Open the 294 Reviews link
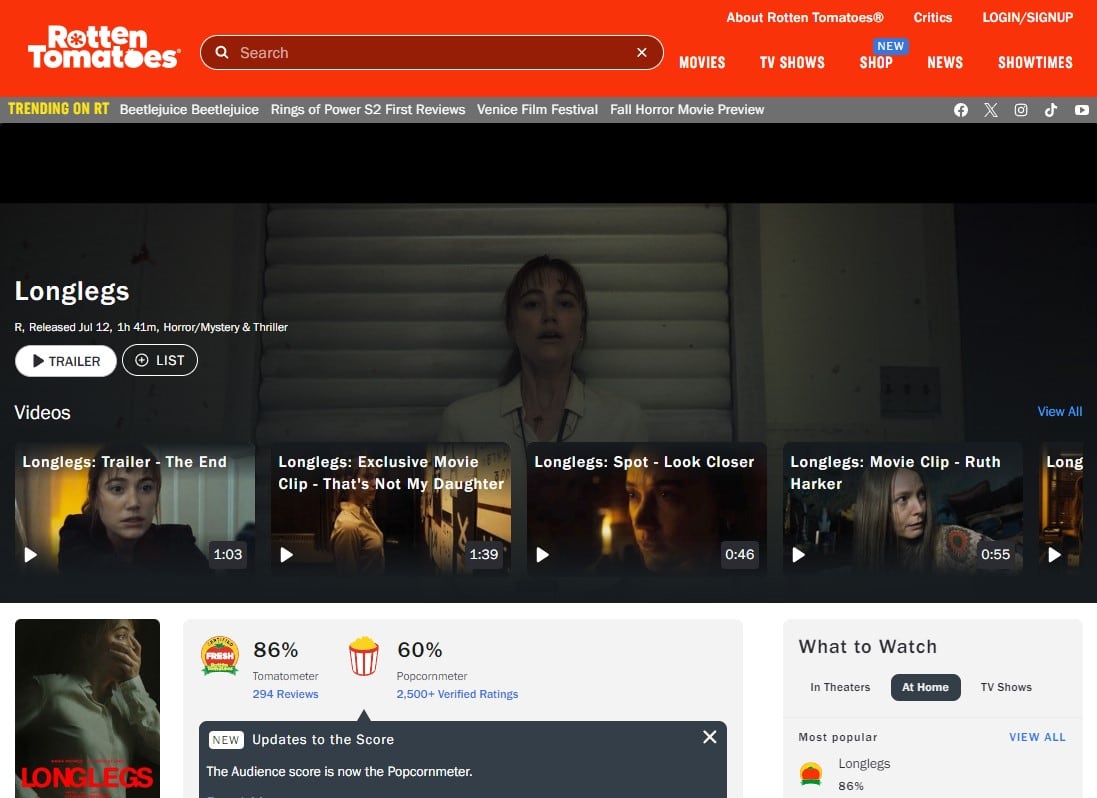 coord(286,694)
